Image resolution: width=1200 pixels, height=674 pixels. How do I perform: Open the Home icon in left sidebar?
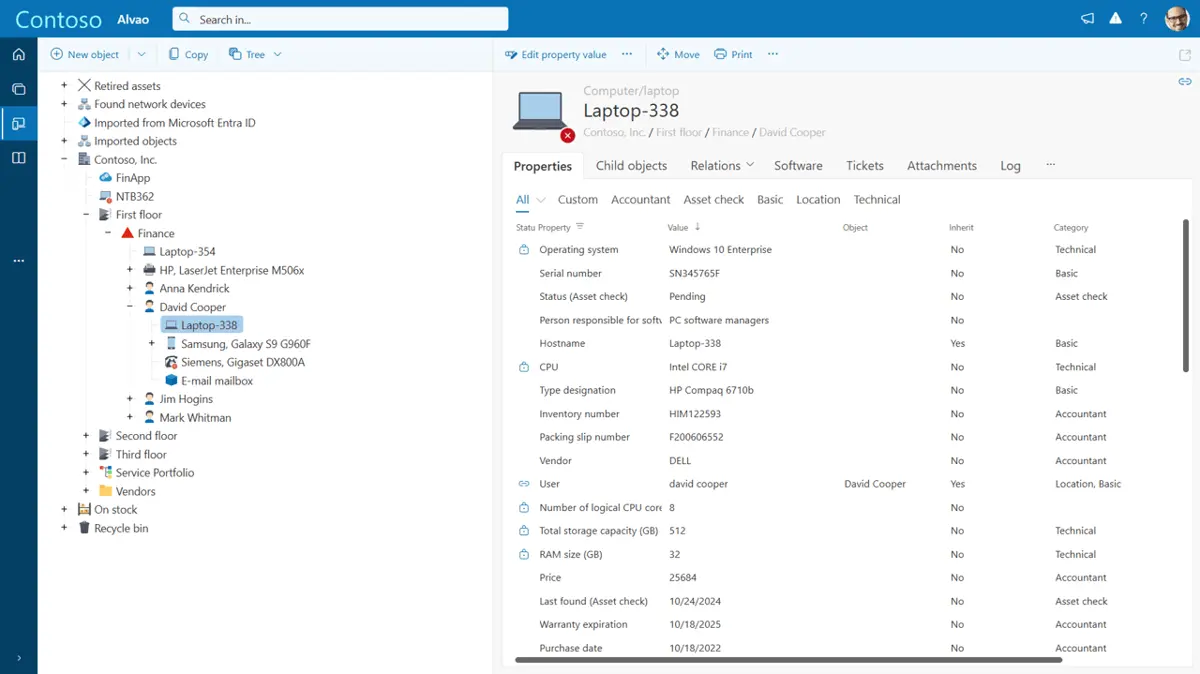(18, 54)
